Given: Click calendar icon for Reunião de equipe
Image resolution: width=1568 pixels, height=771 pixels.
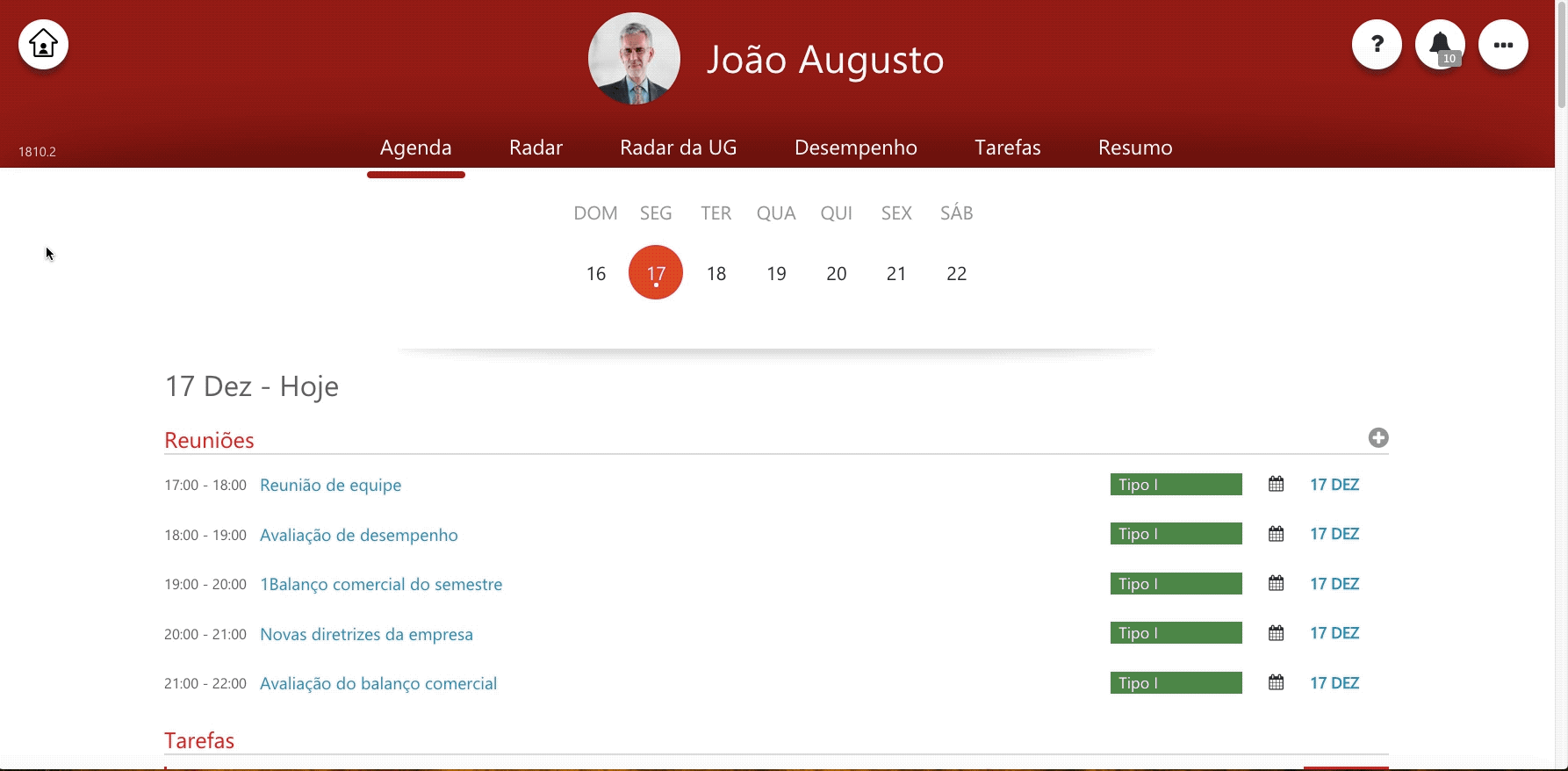Looking at the screenshot, I should 1276,484.
